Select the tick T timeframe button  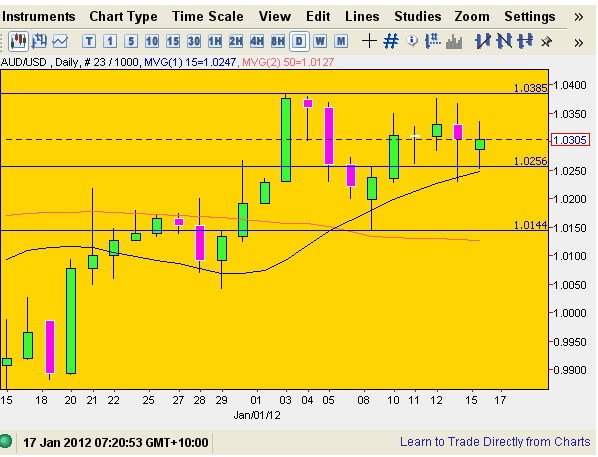(89, 41)
